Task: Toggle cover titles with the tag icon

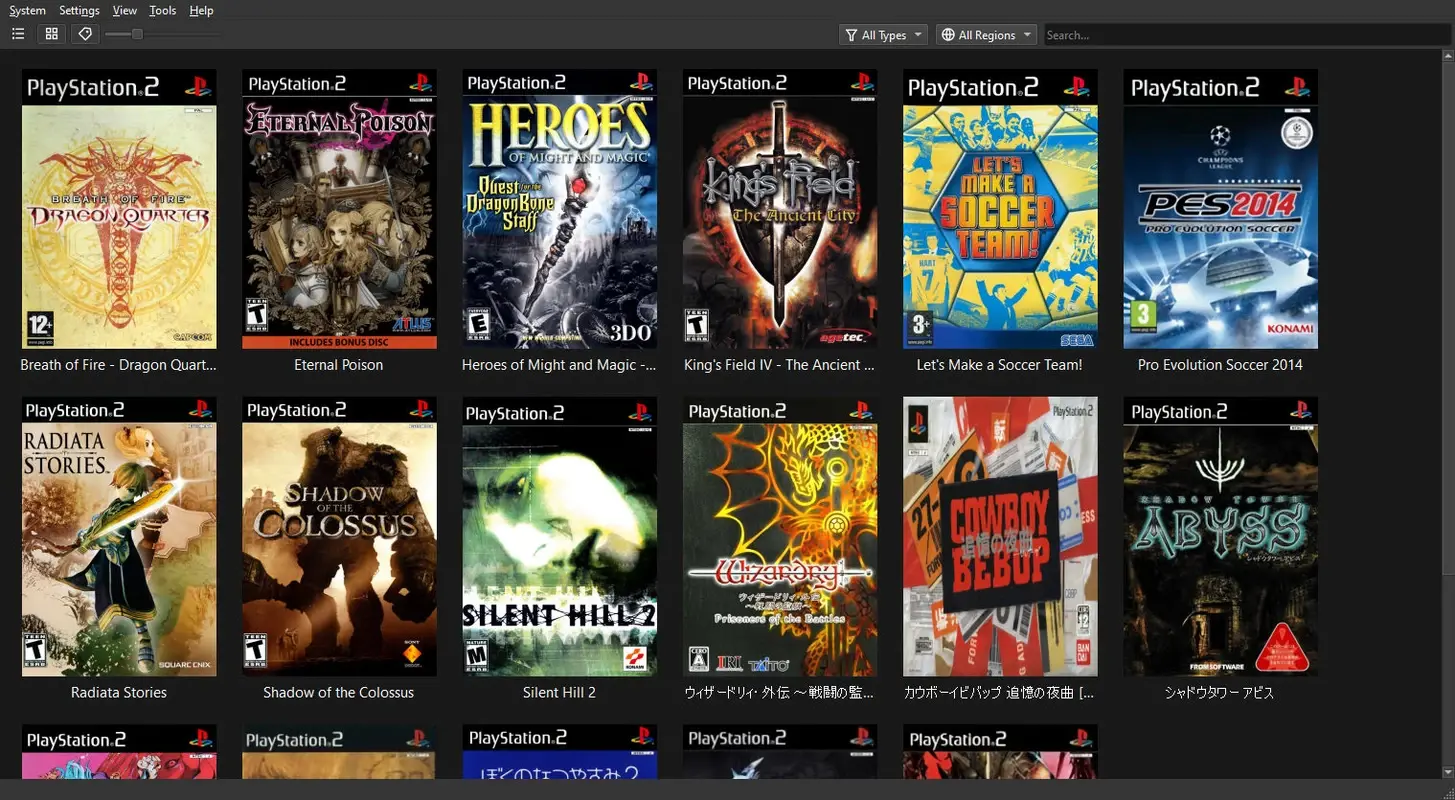Action: click(85, 33)
